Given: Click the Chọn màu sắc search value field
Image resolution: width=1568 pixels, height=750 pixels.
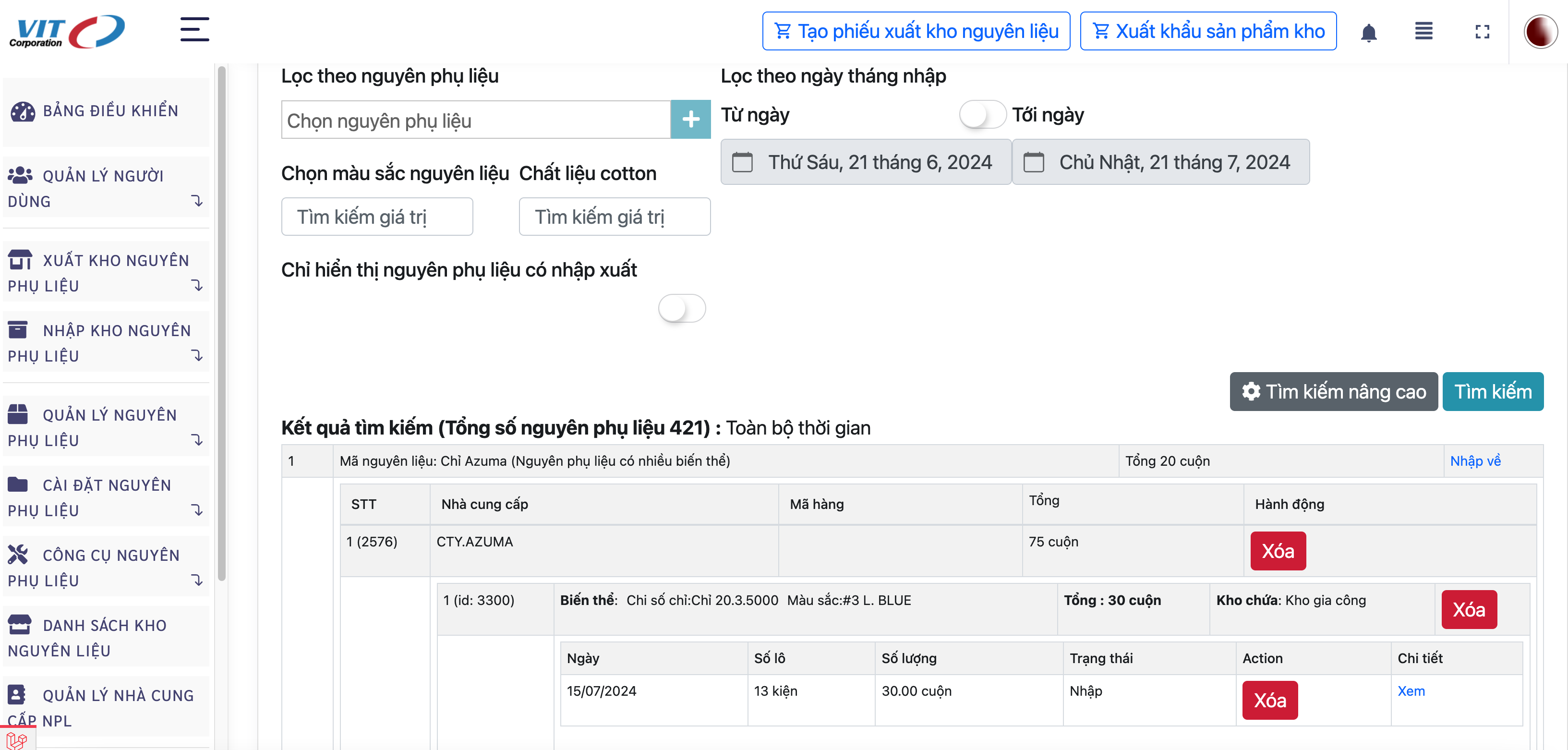Looking at the screenshot, I should (377, 217).
